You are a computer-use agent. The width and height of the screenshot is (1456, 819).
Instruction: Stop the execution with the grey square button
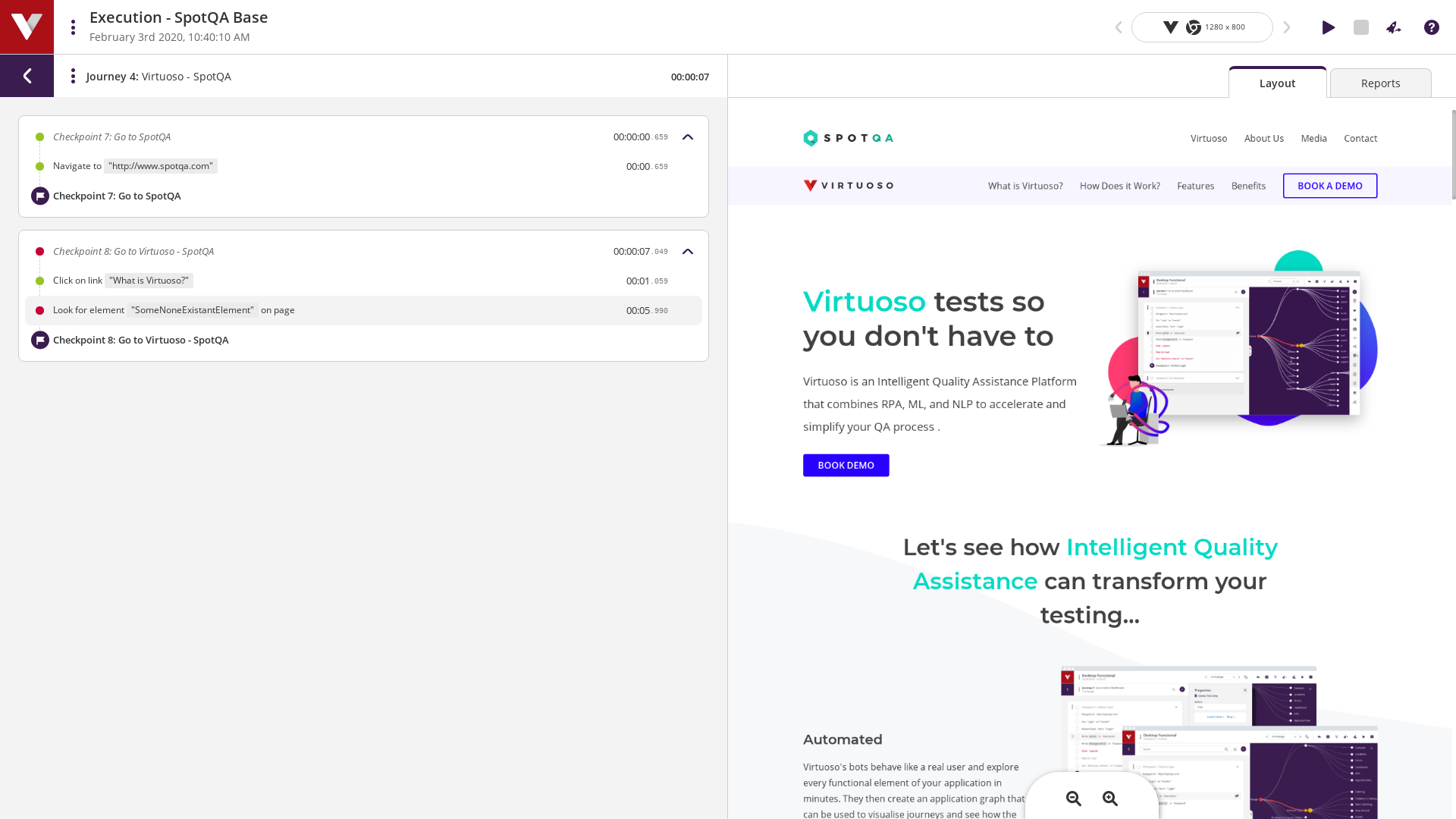[1361, 27]
